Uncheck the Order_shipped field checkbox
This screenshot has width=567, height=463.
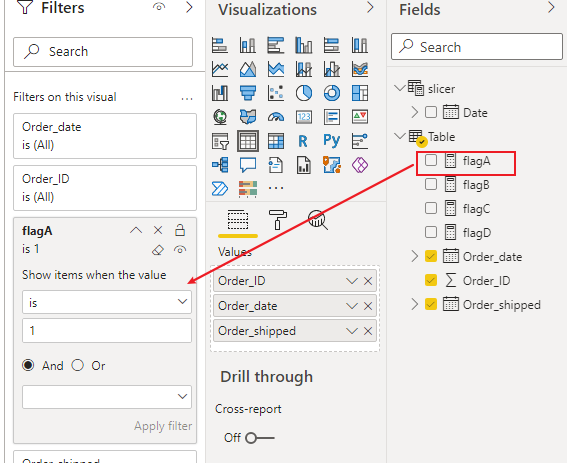click(x=431, y=304)
